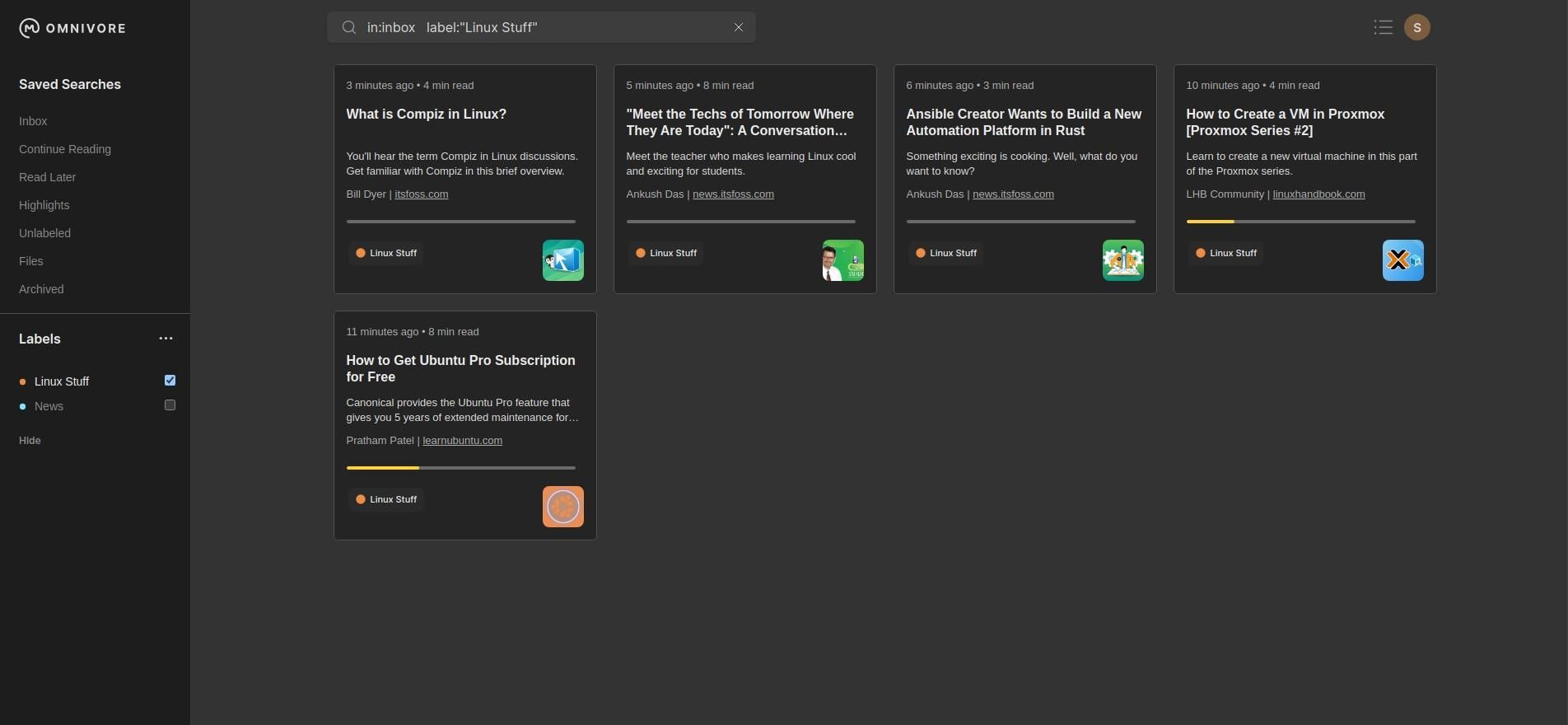Open the Continue Reading saved search
The image size is (1568, 725).
(x=65, y=149)
